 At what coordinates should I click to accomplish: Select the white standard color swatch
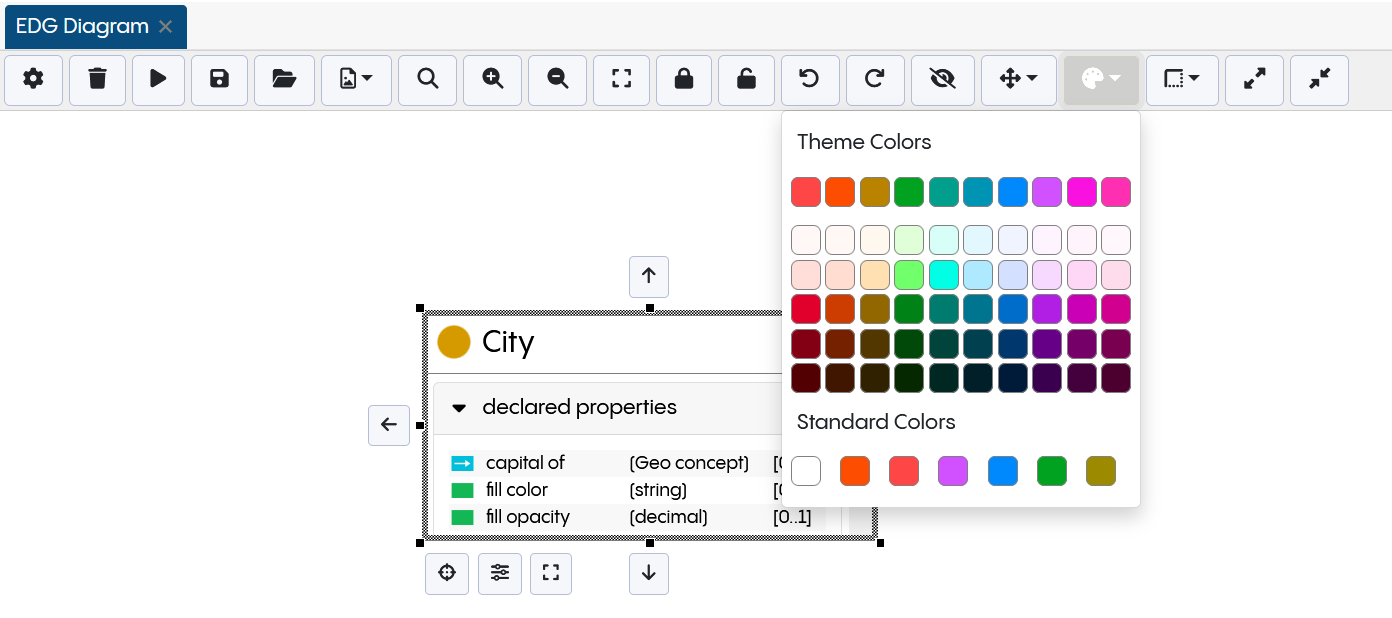pos(806,471)
